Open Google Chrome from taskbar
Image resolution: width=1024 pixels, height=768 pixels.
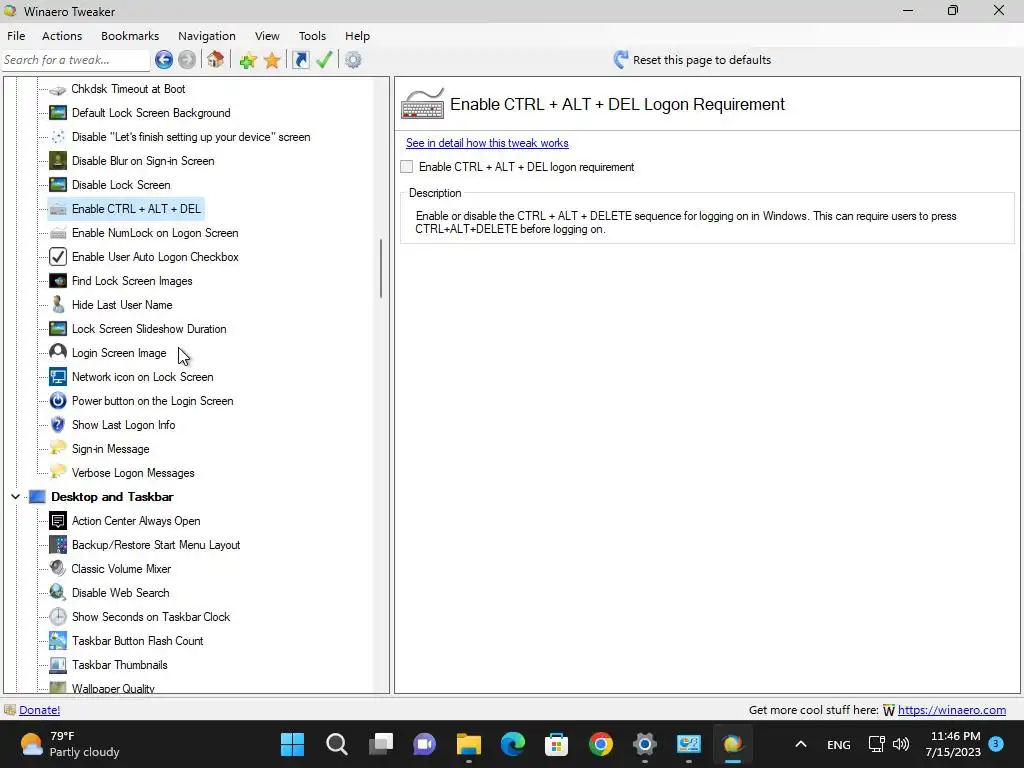601,744
